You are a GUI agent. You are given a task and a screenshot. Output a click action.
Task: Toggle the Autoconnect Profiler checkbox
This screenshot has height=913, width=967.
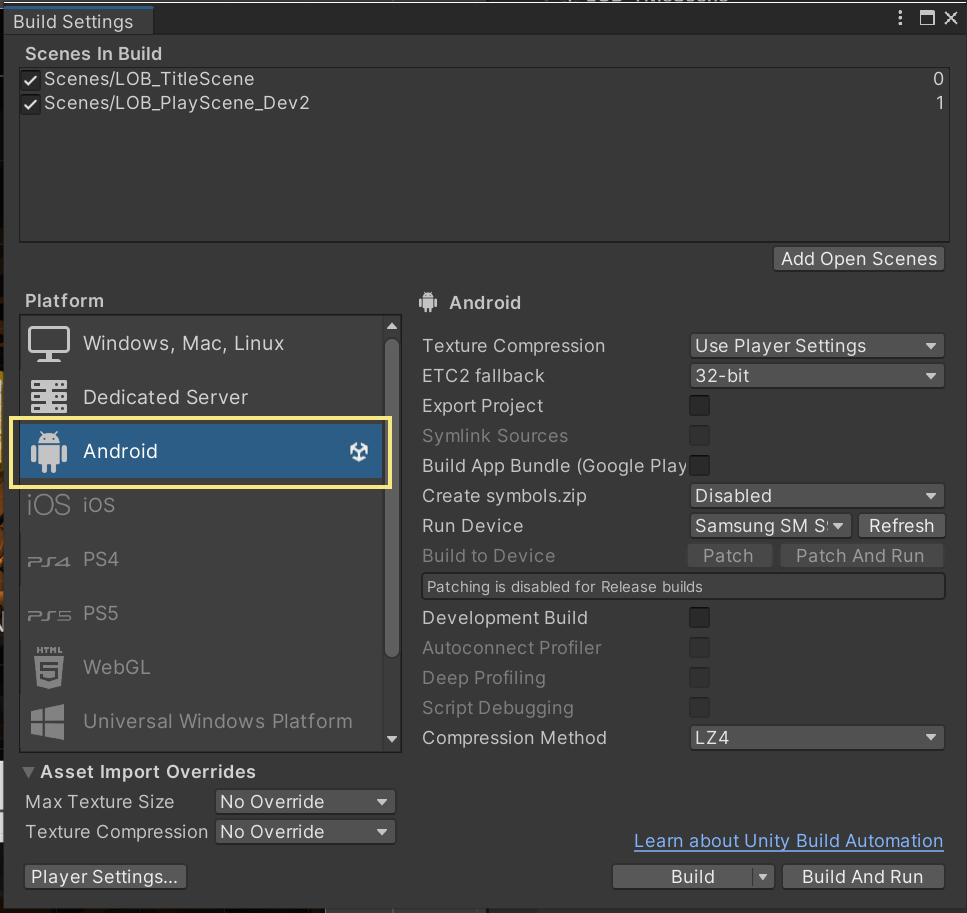(x=699, y=648)
